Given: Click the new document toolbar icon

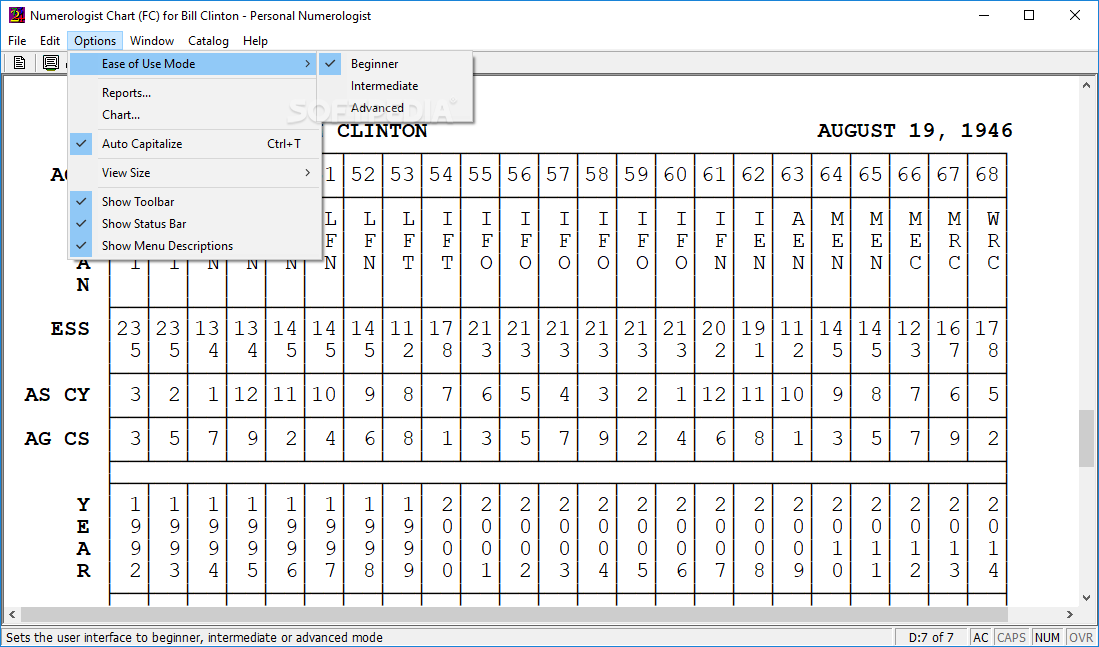Looking at the screenshot, I should coord(20,62).
